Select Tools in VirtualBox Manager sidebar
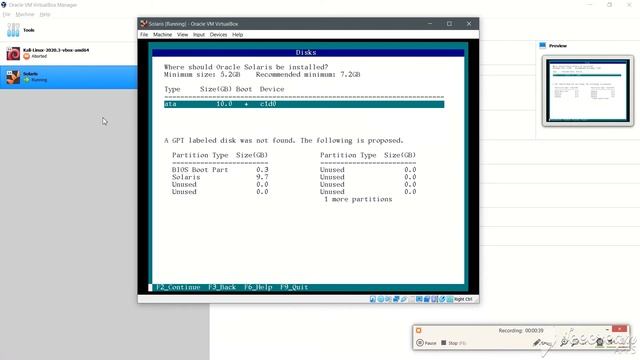The width and height of the screenshot is (640, 360). coord(69,30)
